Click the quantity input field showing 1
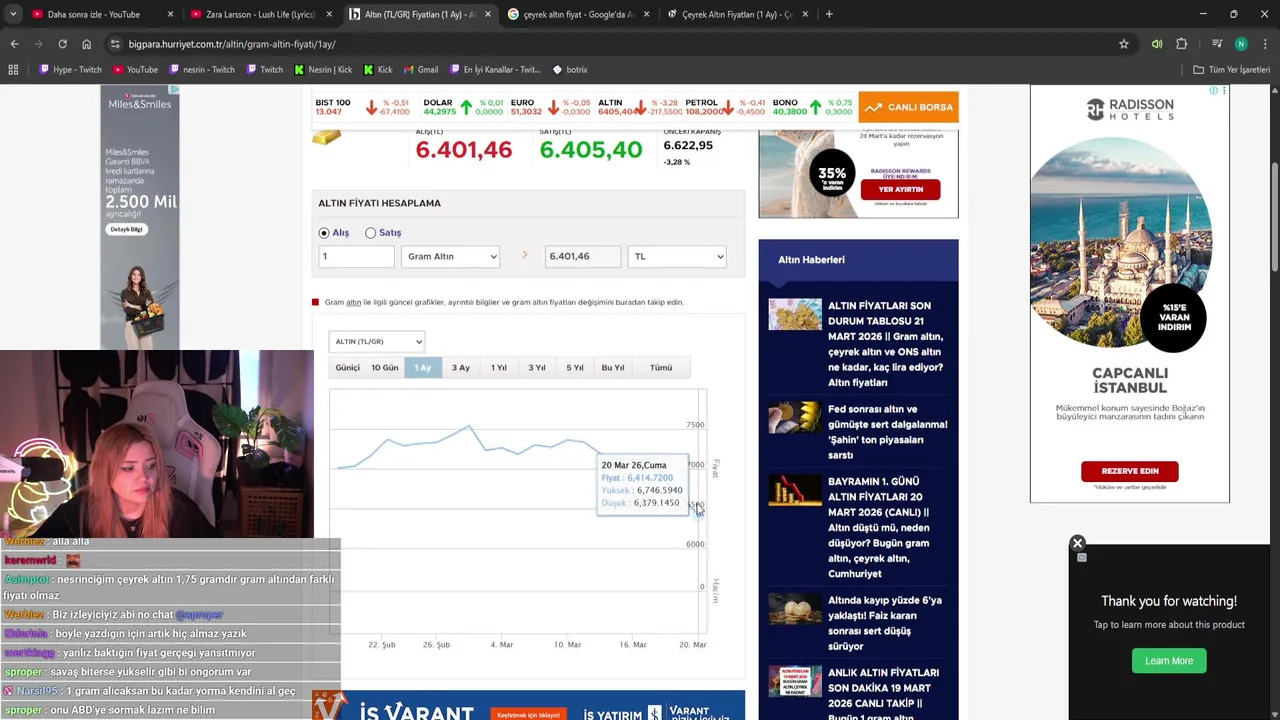This screenshot has width=1280, height=720. [356, 257]
